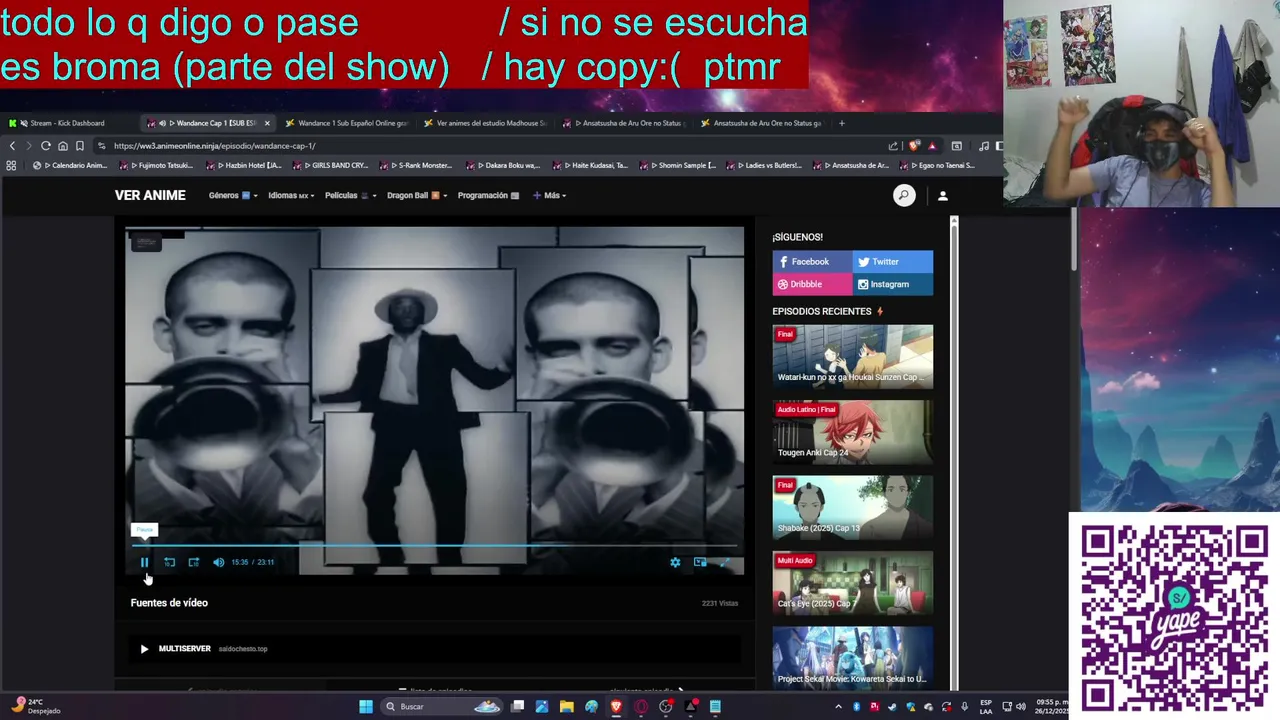Pause the video with the pause button
The height and width of the screenshot is (720, 1280).
click(x=144, y=562)
